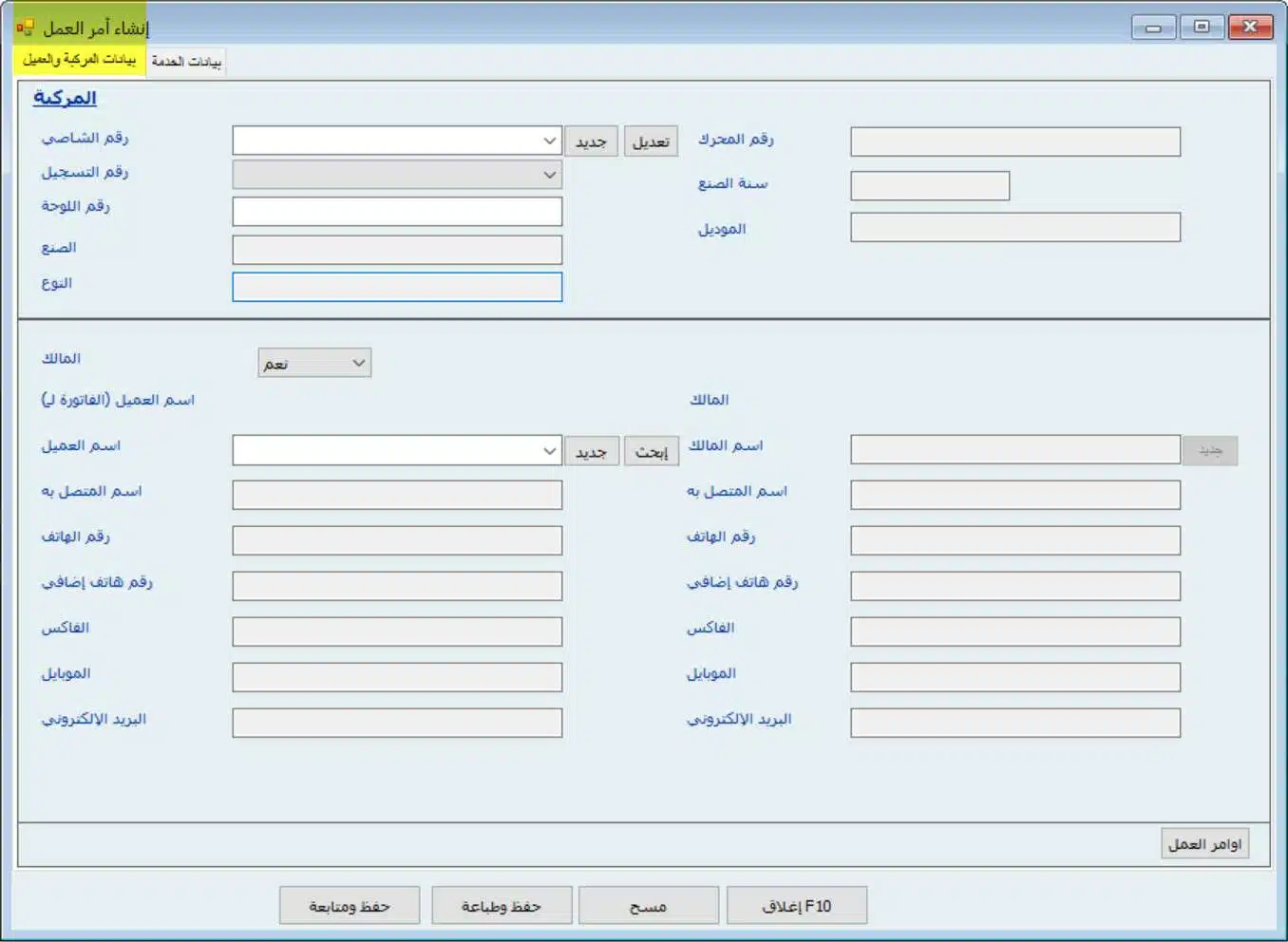The height and width of the screenshot is (942, 1288).
Task: Click customer رقم الهاتف field
Action: point(397,540)
